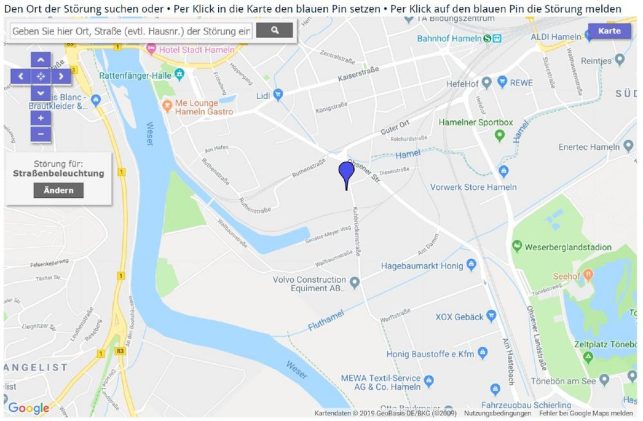Image resolution: width=643 pixels, height=421 pixels.
Task: Click the Rattenfänger-Halle map marker
Action: [179, 75]
